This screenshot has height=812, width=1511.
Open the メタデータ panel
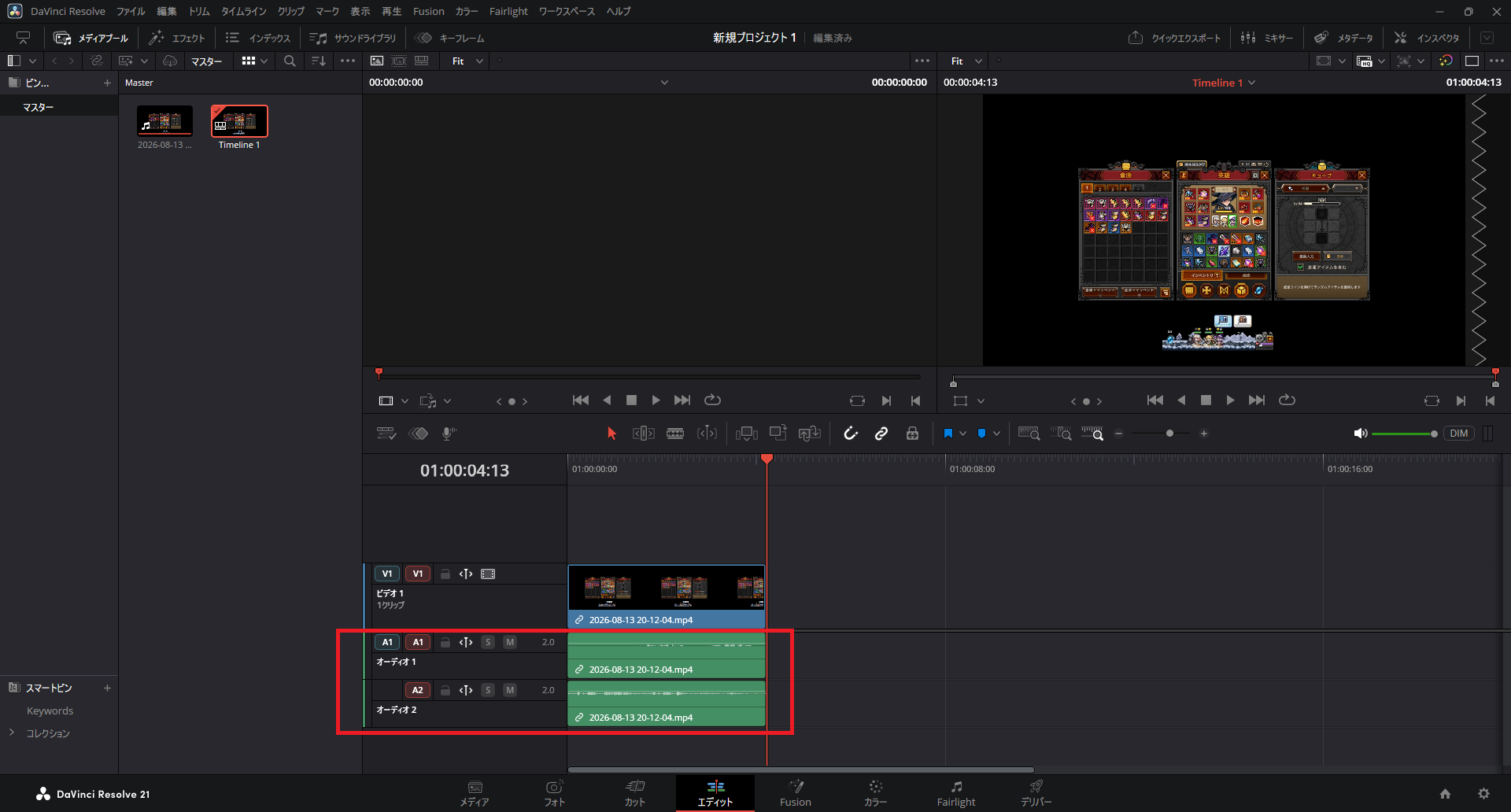(1343, 38)
